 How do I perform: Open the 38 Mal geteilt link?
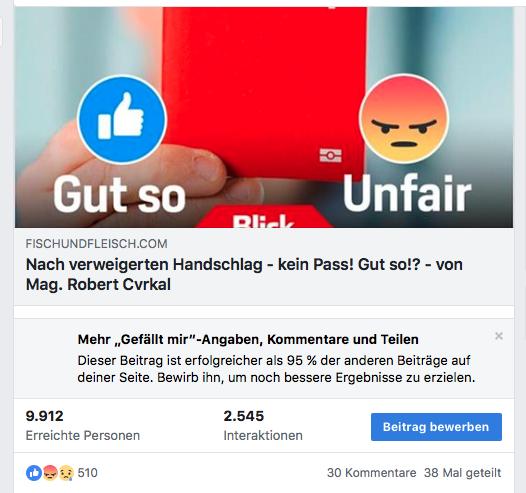tap(462, 473)
